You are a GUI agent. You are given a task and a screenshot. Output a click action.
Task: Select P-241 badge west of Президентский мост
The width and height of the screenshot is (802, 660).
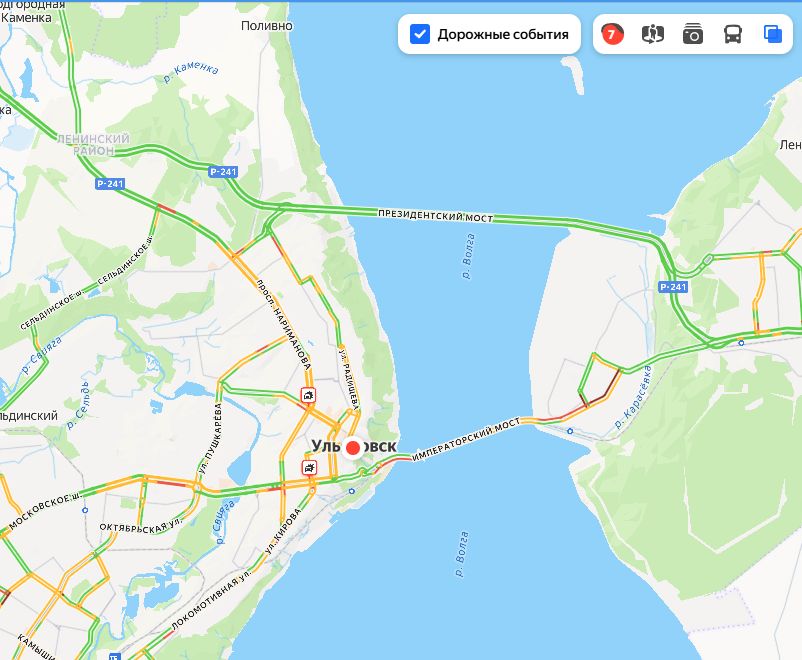[223, 172]
